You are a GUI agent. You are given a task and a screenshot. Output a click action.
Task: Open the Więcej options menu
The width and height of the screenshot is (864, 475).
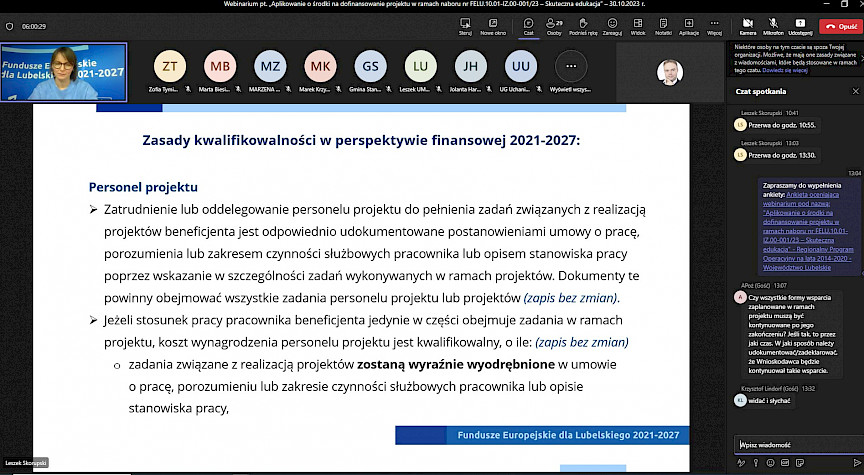click(714, 26)
